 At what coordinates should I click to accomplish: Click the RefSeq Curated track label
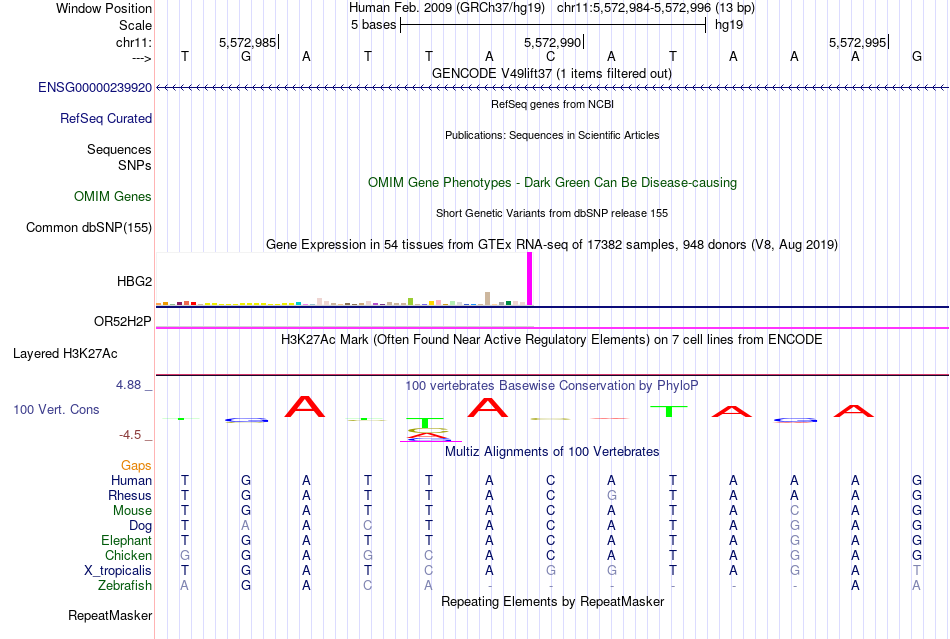coord(106,119)
